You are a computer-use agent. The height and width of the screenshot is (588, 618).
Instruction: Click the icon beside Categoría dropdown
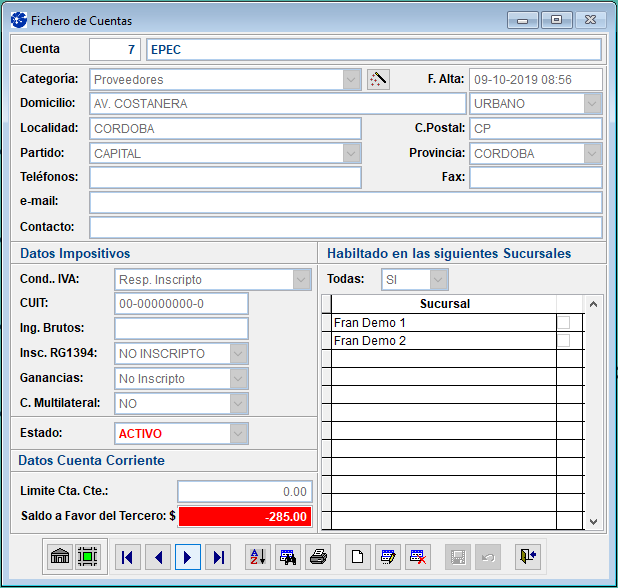click(x=378, y=79)
